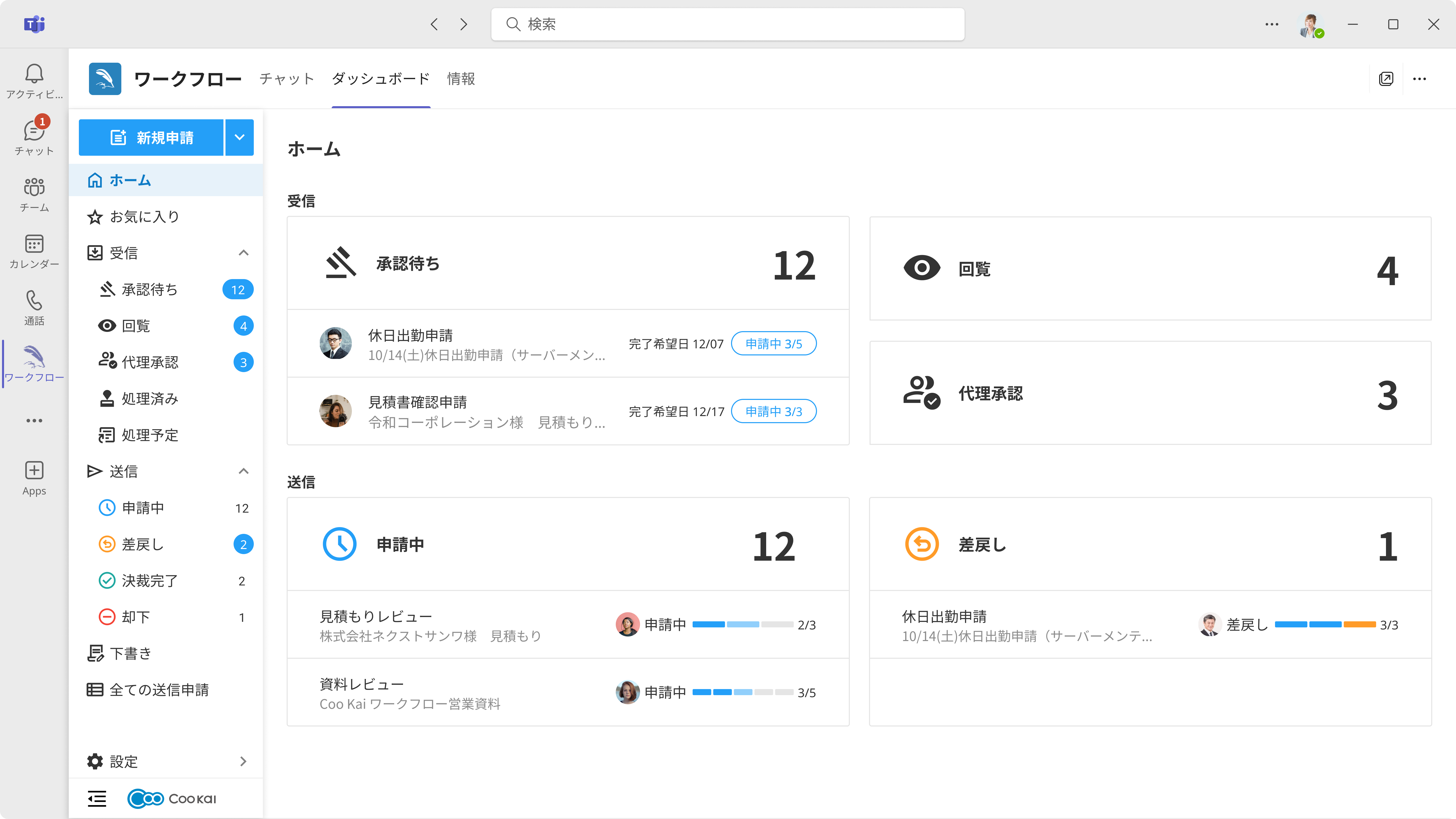
Task: Expand the 新規申請 dropdown arrow
Action: pos(239,137)
